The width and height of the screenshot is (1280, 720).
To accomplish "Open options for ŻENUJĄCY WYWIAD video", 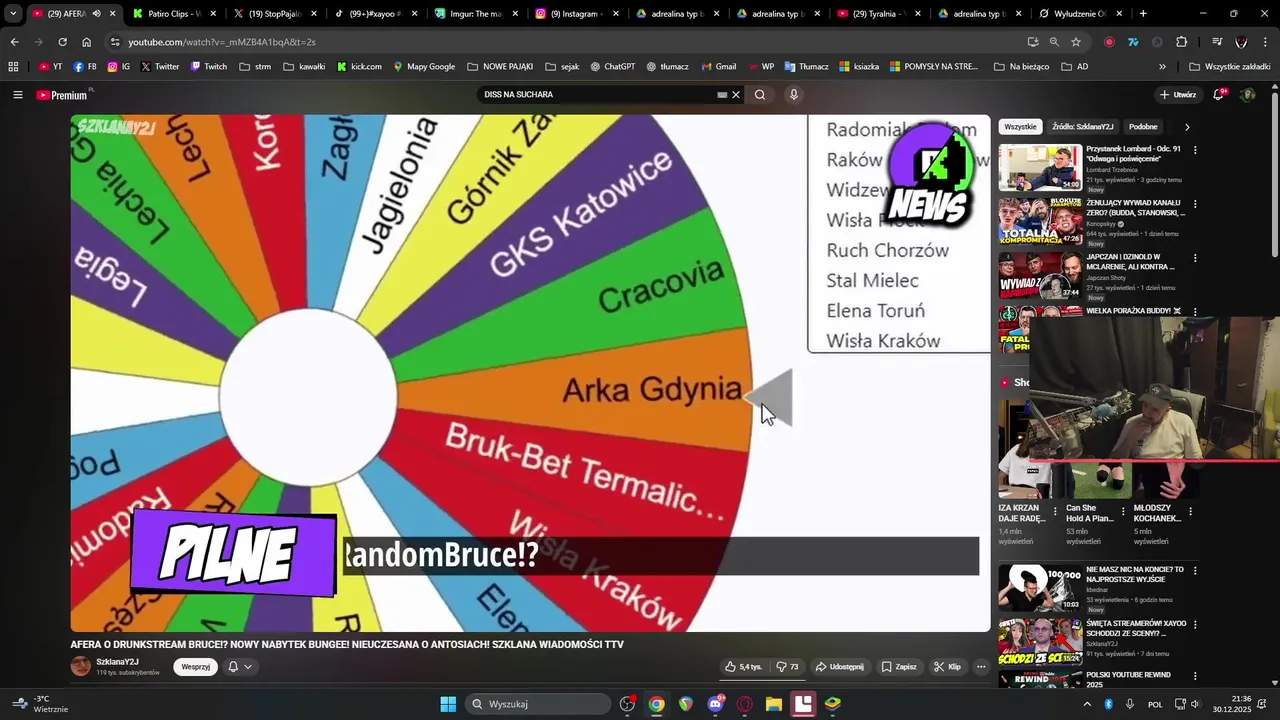I will click(x=1195, y=204).
